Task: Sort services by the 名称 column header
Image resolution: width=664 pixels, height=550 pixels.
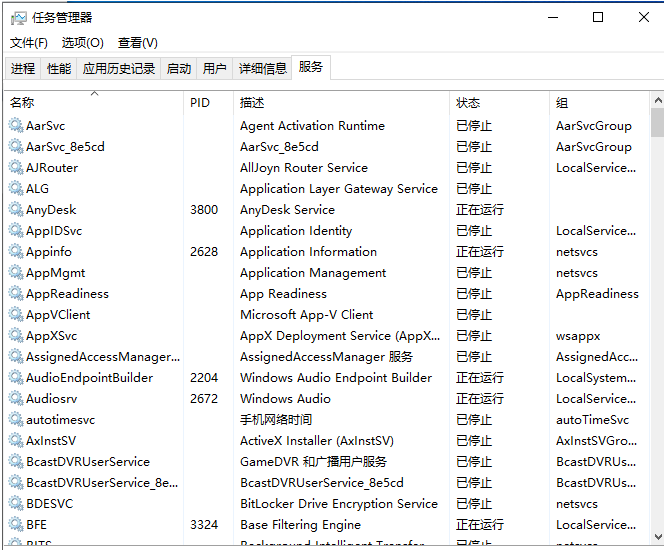Action: [x=22, y=103]
